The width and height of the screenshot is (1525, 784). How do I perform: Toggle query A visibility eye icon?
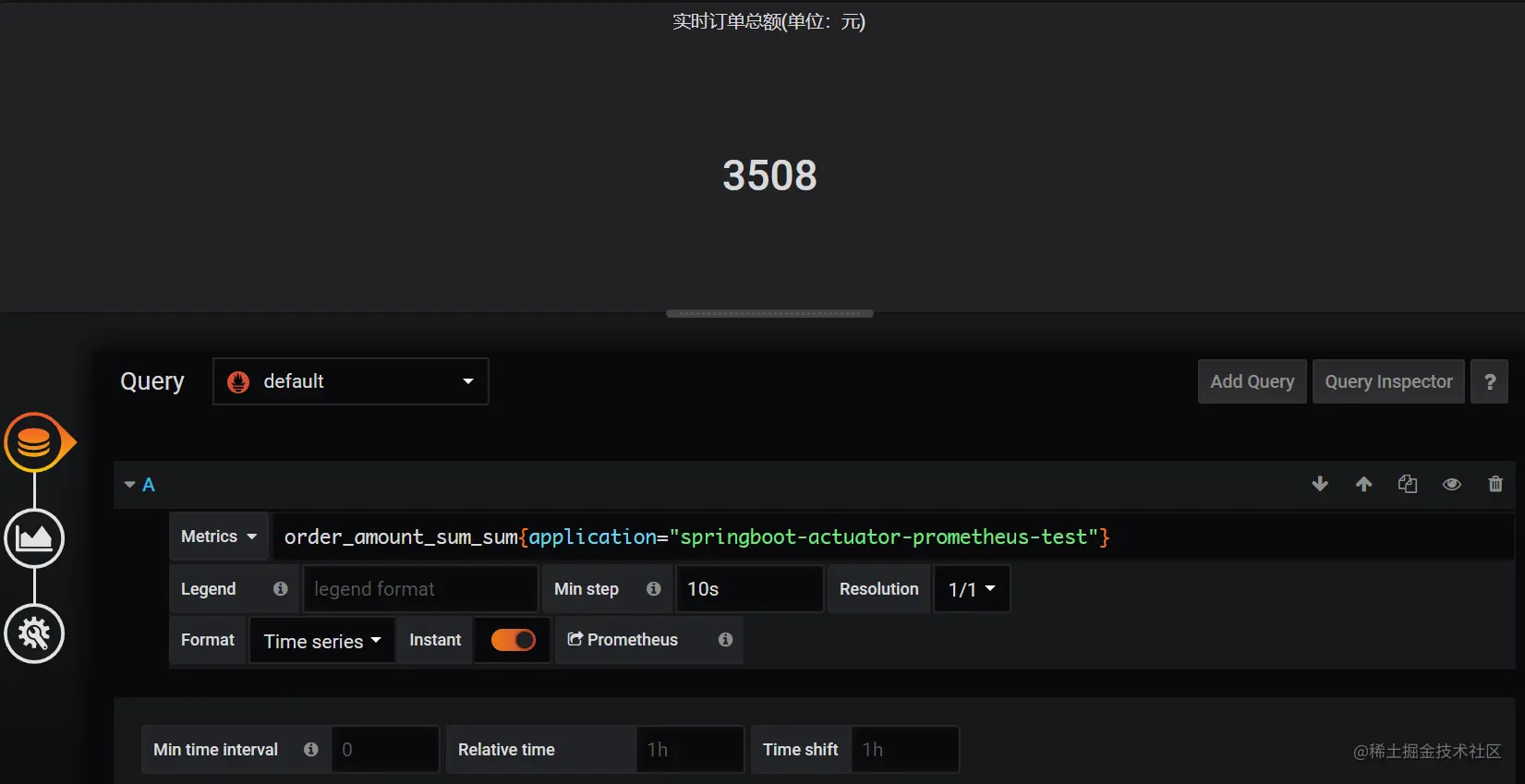pyautogui.click(x=1452, y=484)
